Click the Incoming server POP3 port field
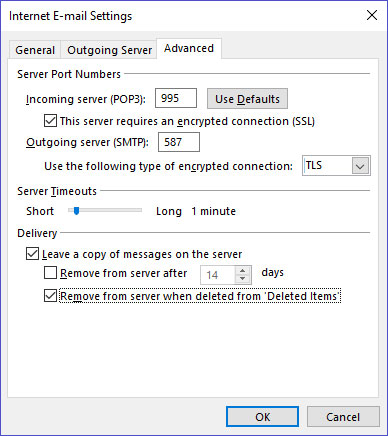 (176, 98)
